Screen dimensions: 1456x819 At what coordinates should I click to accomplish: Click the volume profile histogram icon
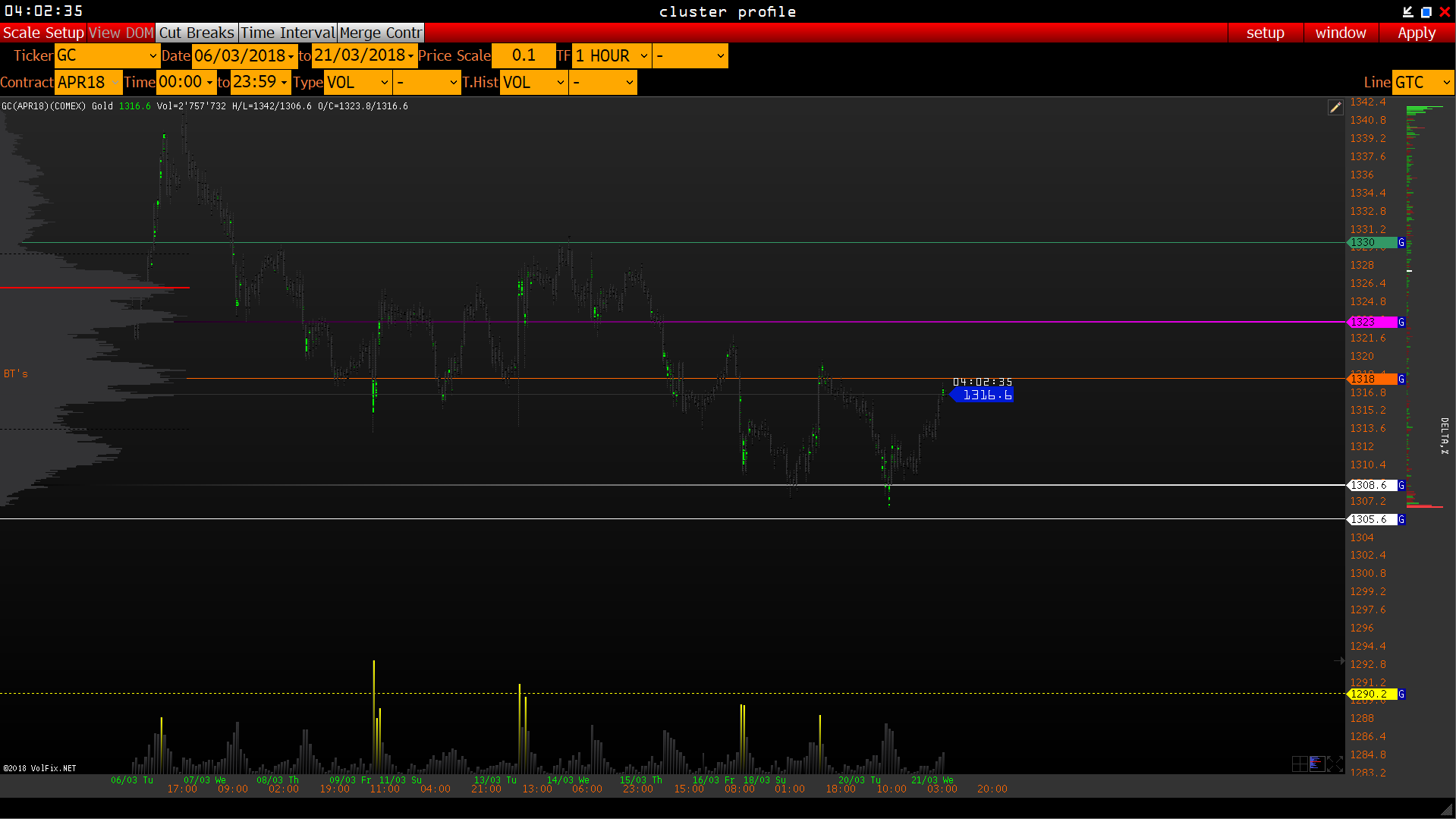[x=1317, y=764]
